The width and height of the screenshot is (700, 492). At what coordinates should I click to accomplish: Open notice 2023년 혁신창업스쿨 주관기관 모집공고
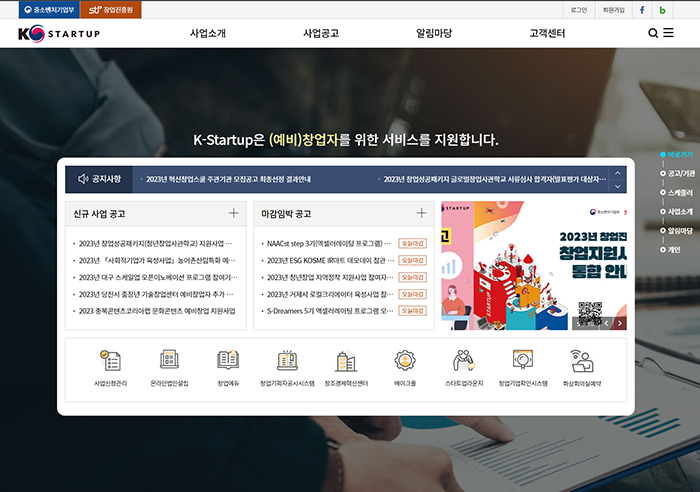point(229,179)
